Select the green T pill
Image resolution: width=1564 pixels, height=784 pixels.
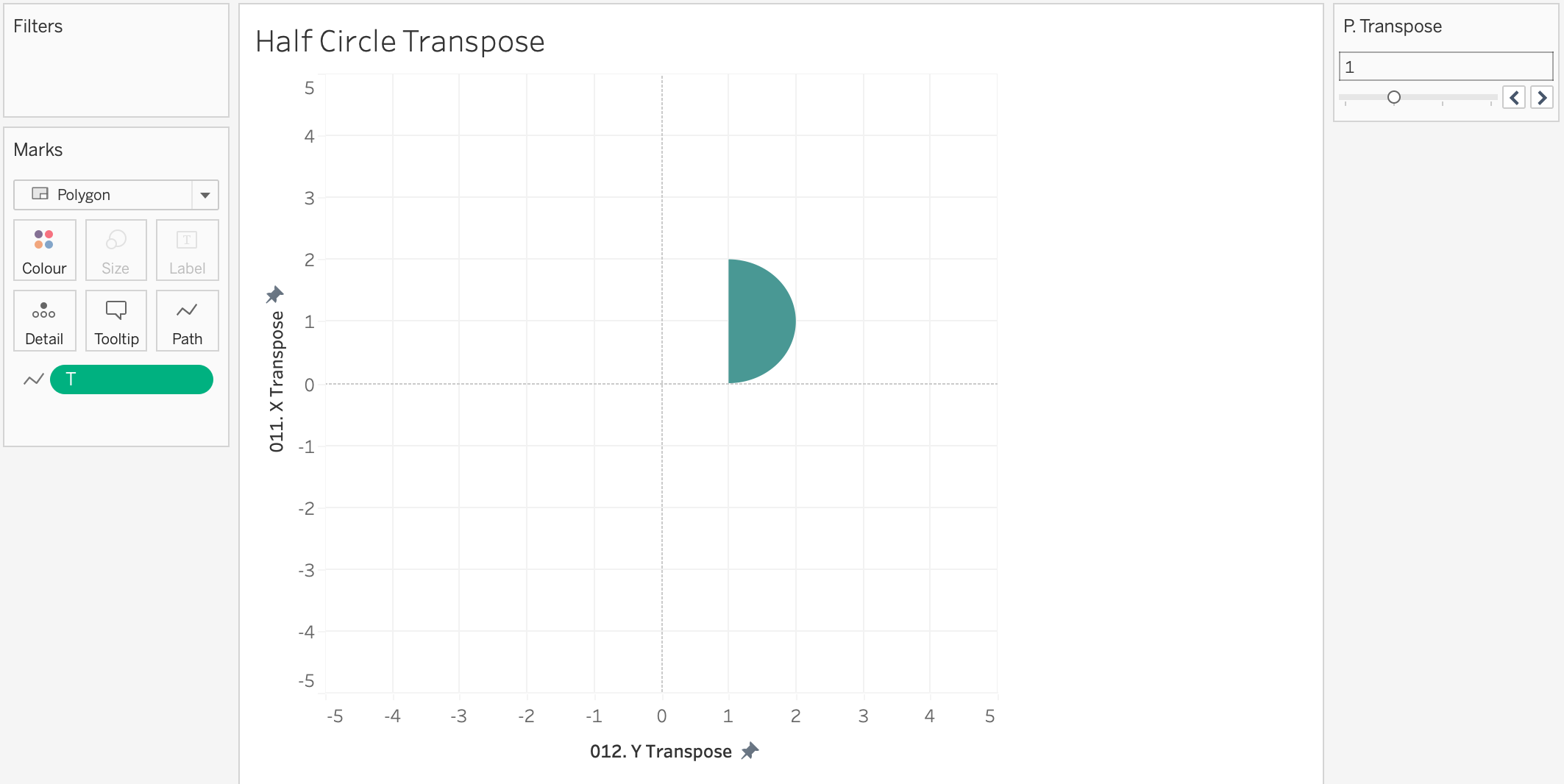132,379
